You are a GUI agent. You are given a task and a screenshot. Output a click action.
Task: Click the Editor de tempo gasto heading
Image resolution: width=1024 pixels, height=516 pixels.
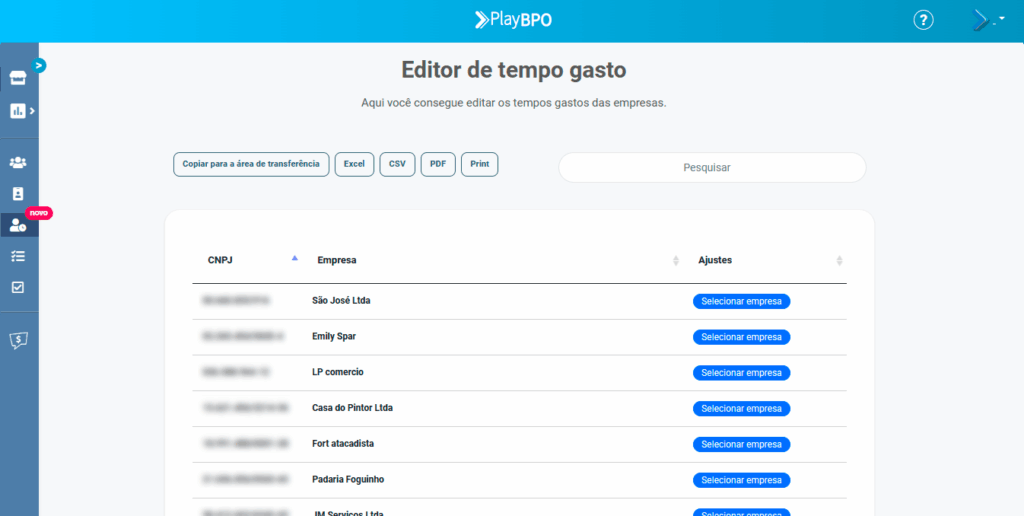(513, 70)
